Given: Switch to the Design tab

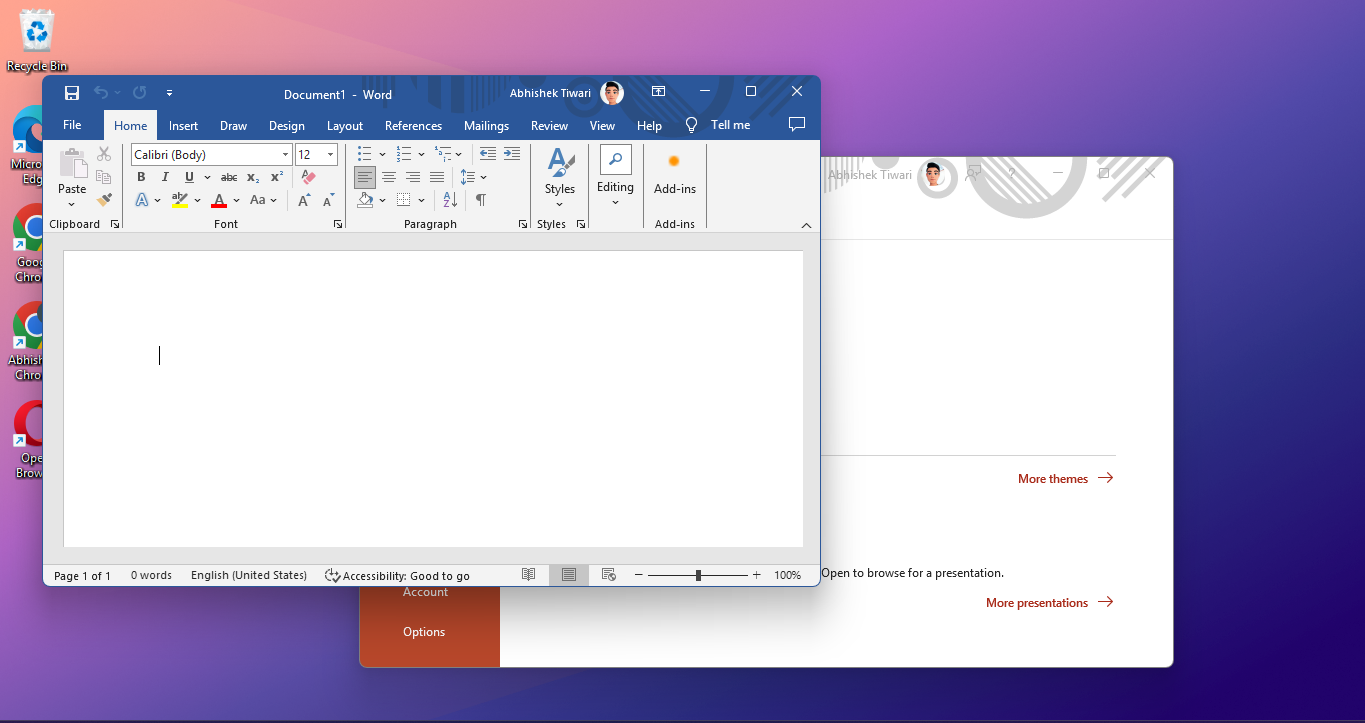Looking at the screenshot, I should 287,125.
